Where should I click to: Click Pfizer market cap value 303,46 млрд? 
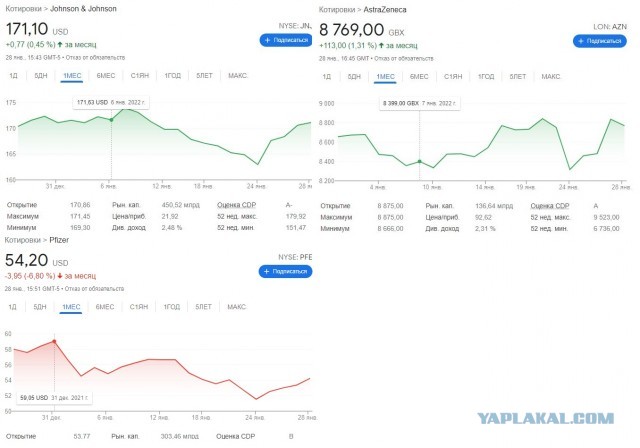[180, 436]
